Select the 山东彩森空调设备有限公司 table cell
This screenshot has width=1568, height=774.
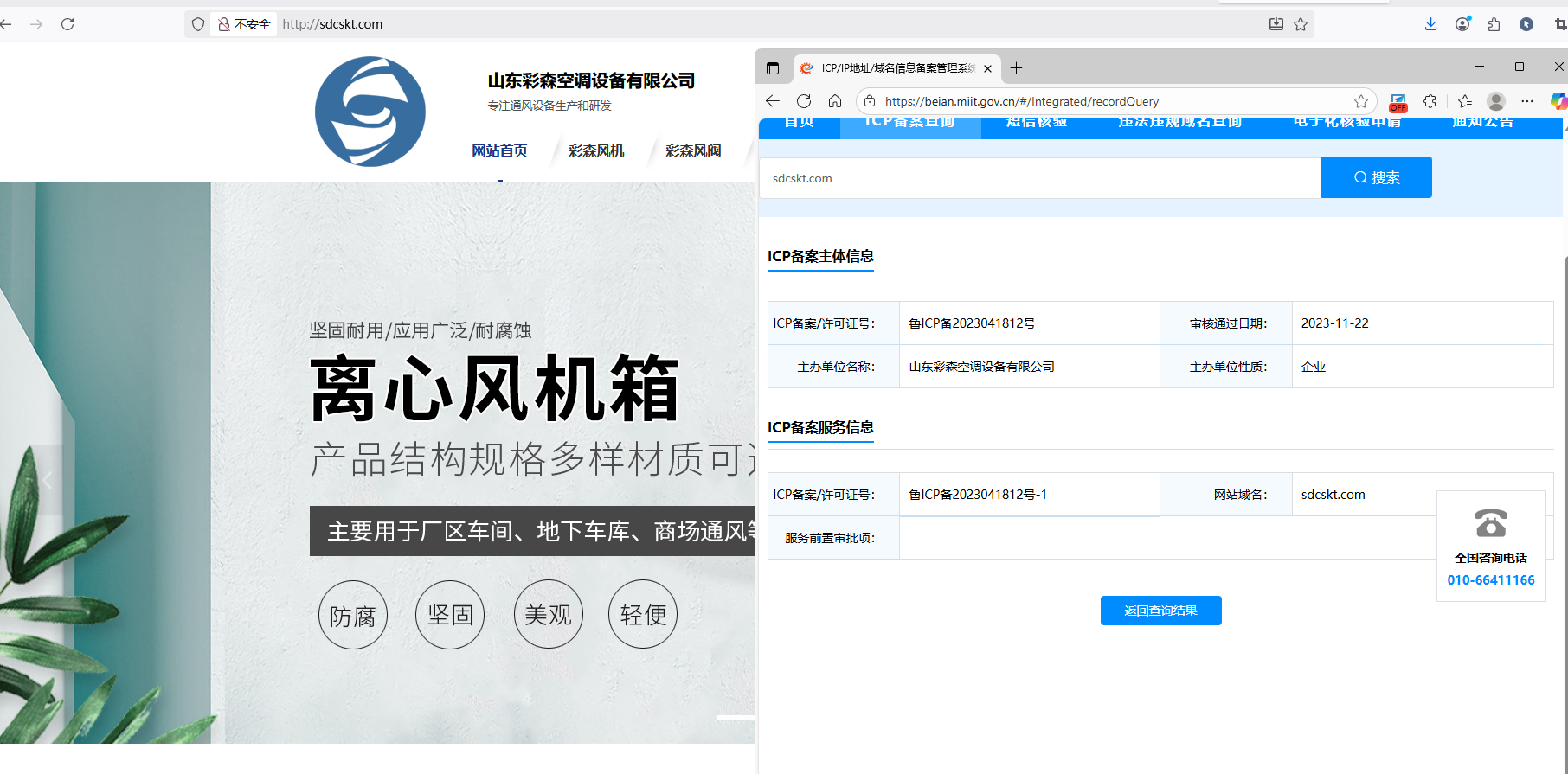point(1030,367)
